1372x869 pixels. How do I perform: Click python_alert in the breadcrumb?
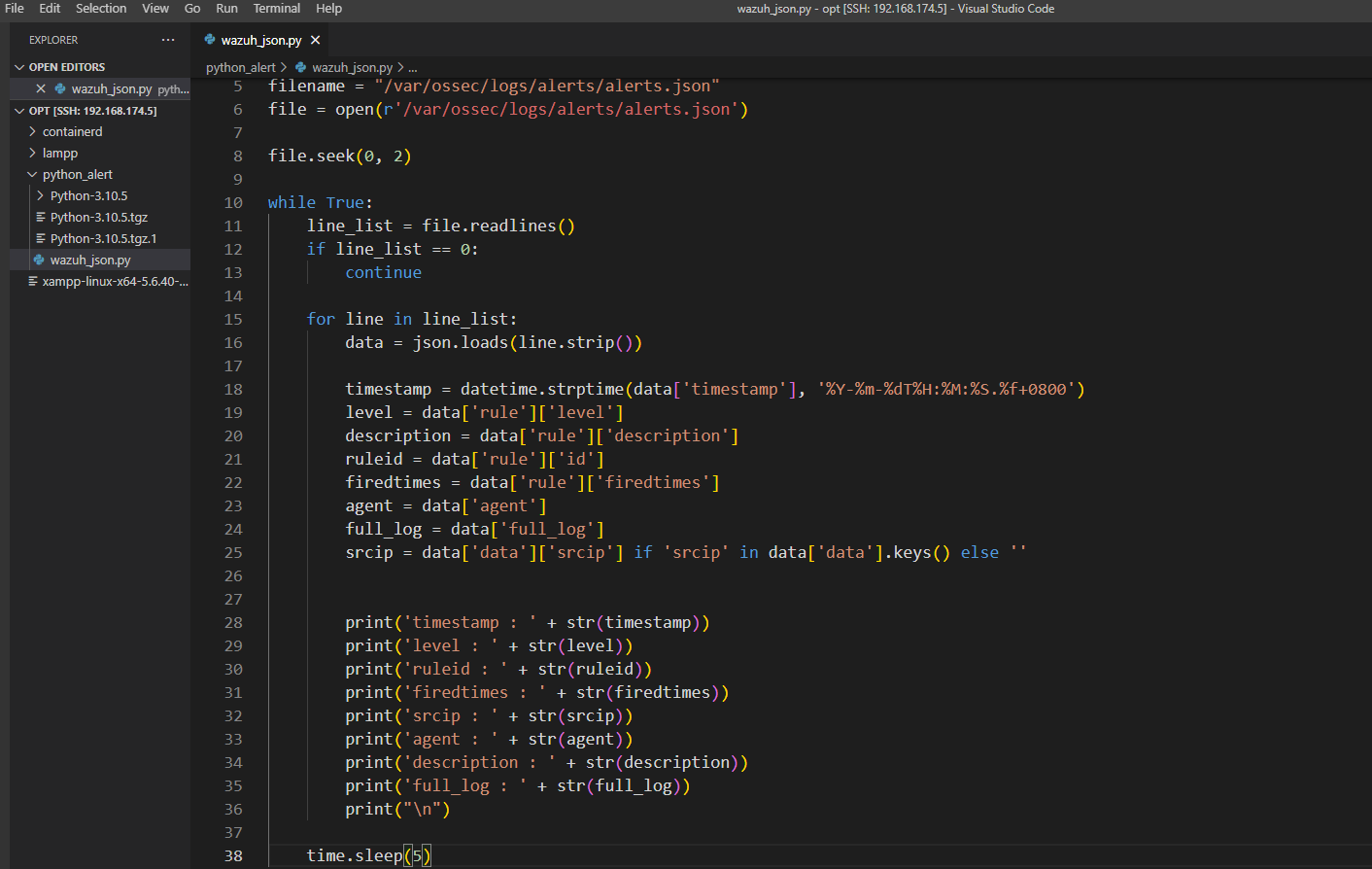(241, 67)
